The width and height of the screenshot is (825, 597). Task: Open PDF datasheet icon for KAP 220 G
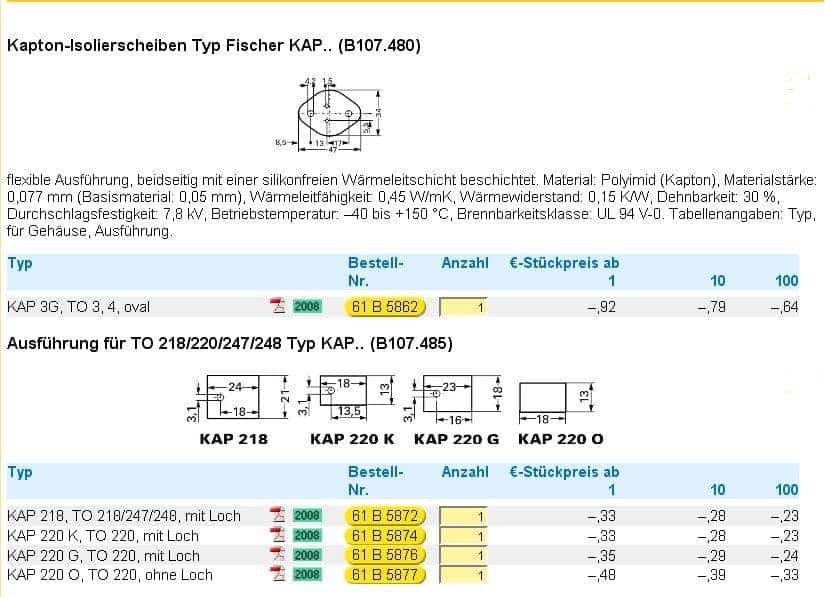click(277, 554)
